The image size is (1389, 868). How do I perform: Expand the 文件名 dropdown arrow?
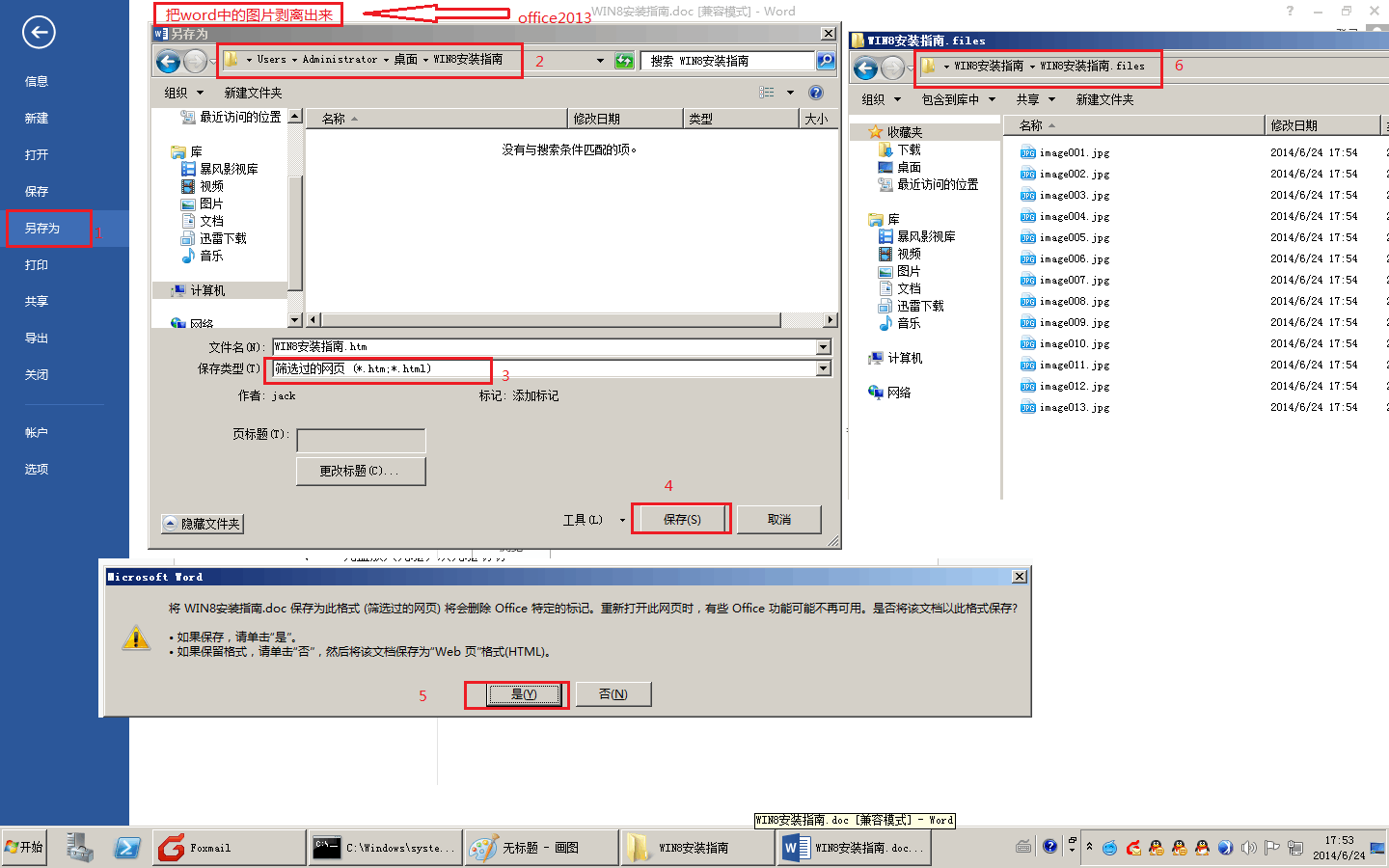pos(824,346)
